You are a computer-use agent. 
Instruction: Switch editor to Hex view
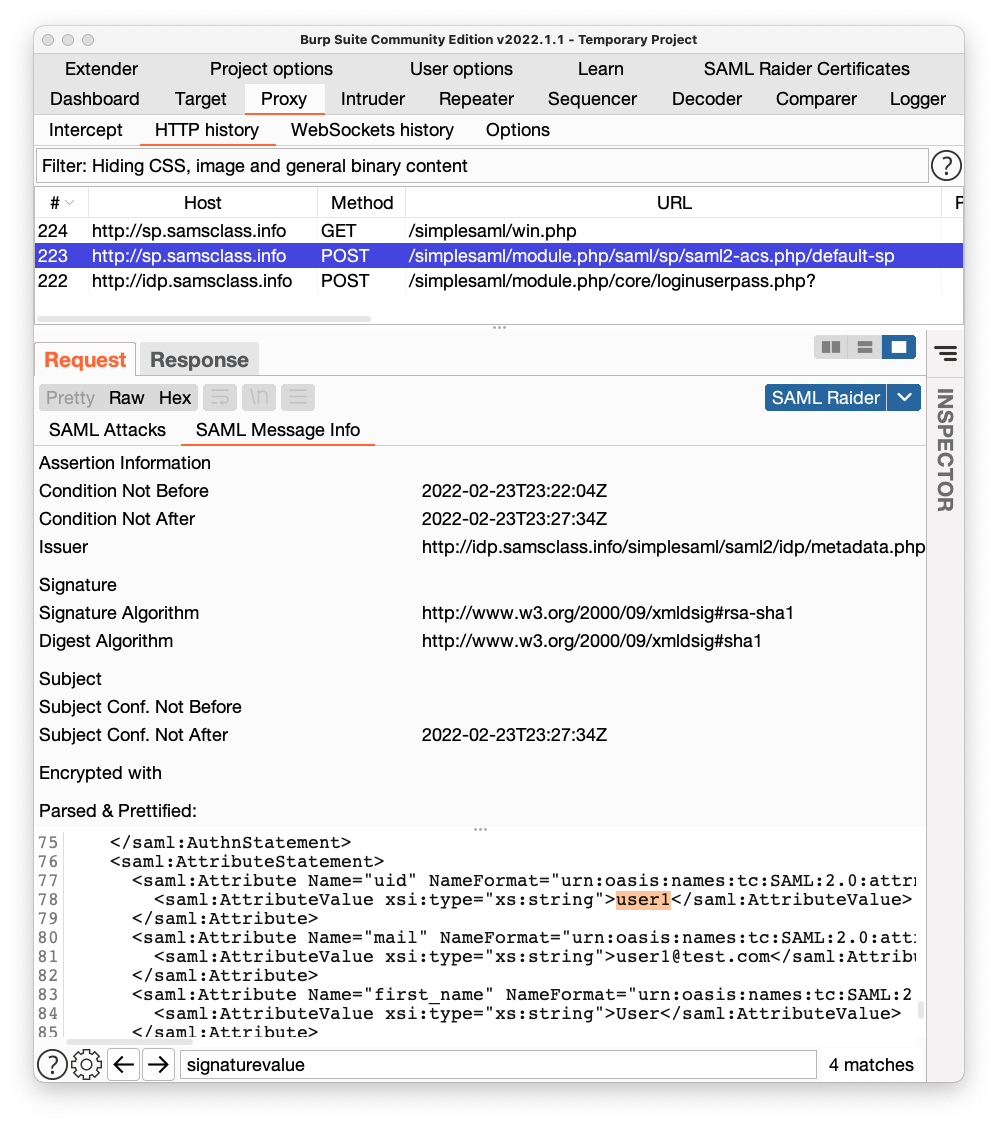(x=175, y=397)
